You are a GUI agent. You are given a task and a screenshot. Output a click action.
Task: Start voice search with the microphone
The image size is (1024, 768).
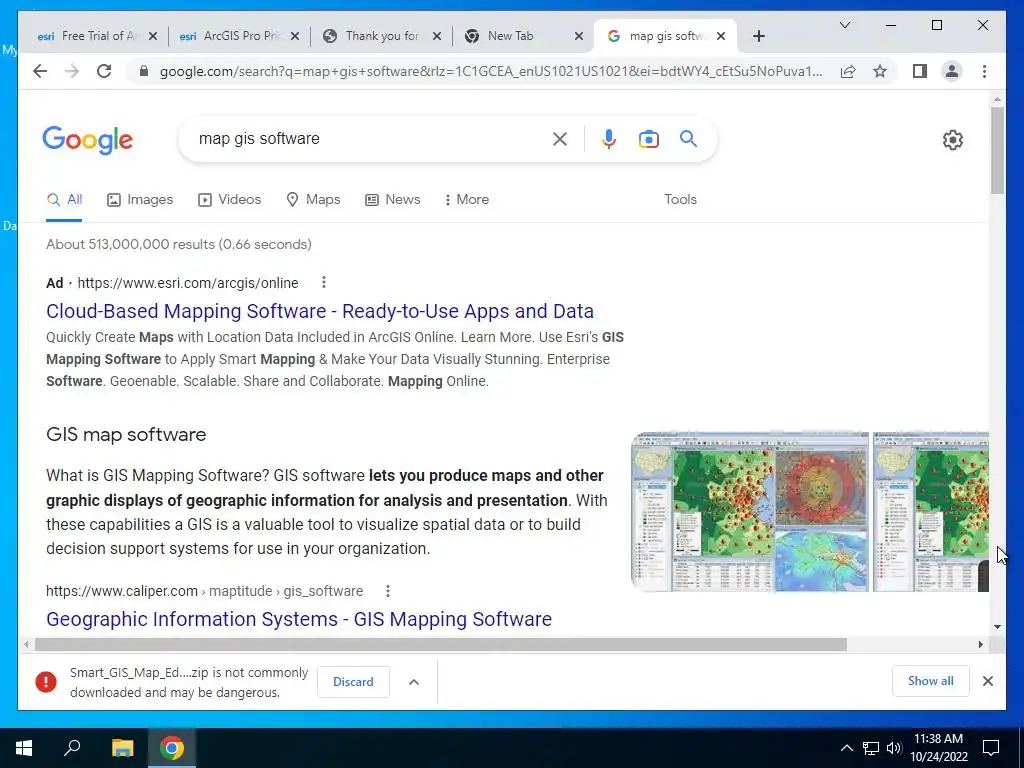coord(609,139)
